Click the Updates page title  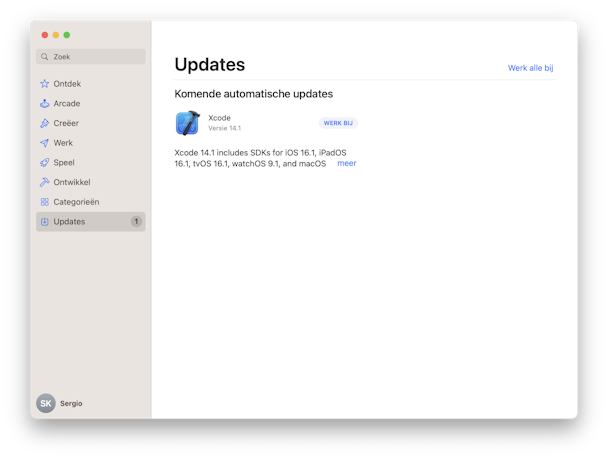coord(210,64)
